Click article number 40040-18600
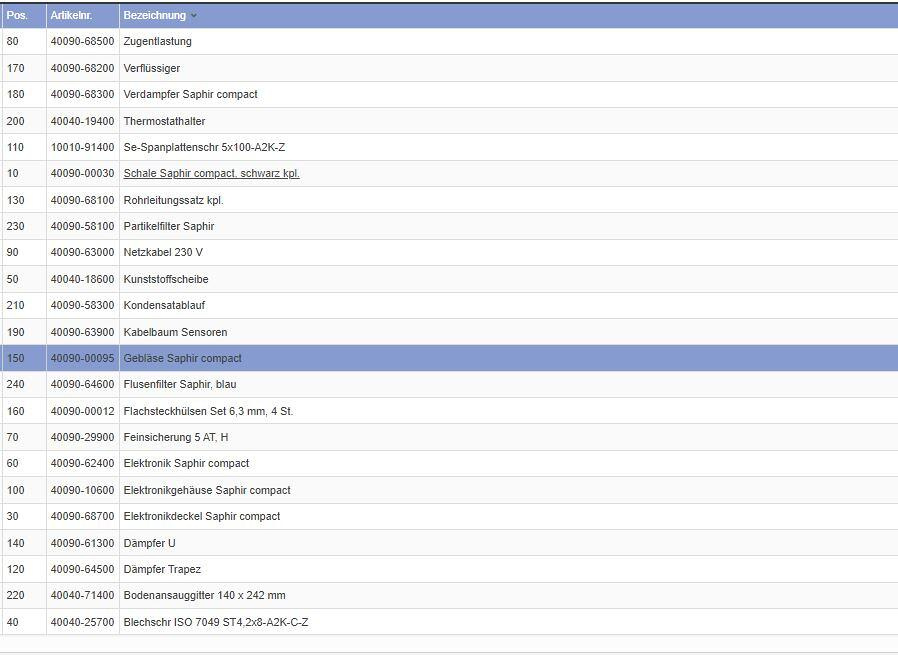Viewport: 898px width, 655px height. click(x=82, y=280)
